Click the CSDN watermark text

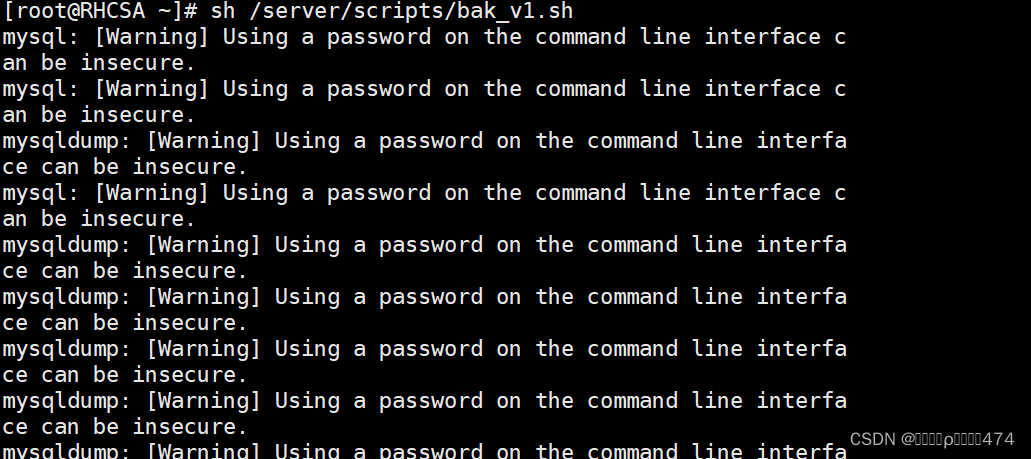(x=932, y=439)
